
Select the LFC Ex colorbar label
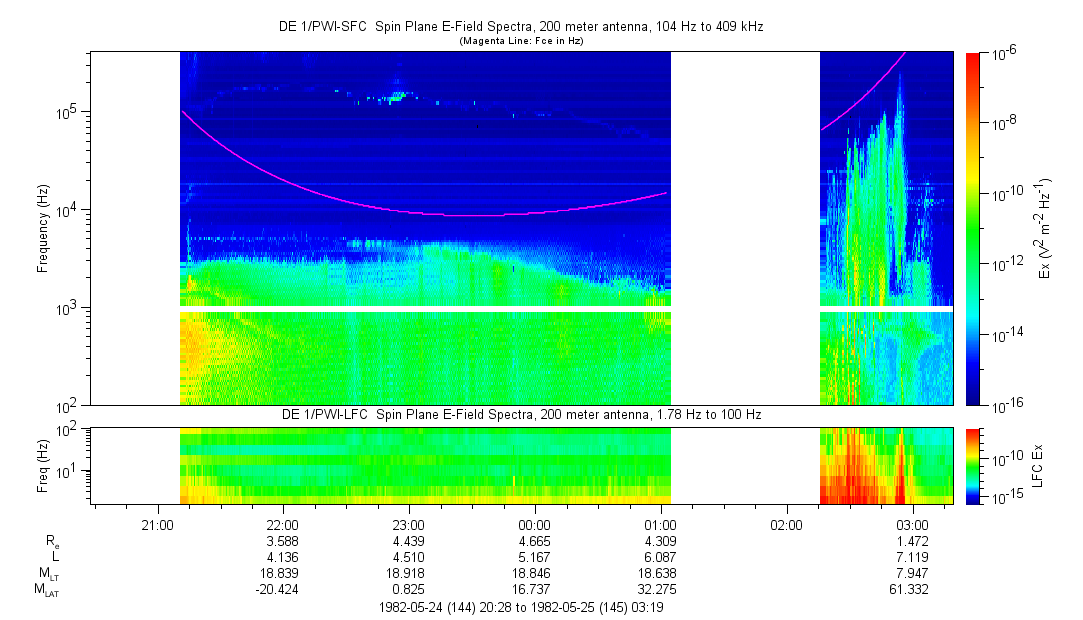pyautogui.click(x=1041, y=465)
